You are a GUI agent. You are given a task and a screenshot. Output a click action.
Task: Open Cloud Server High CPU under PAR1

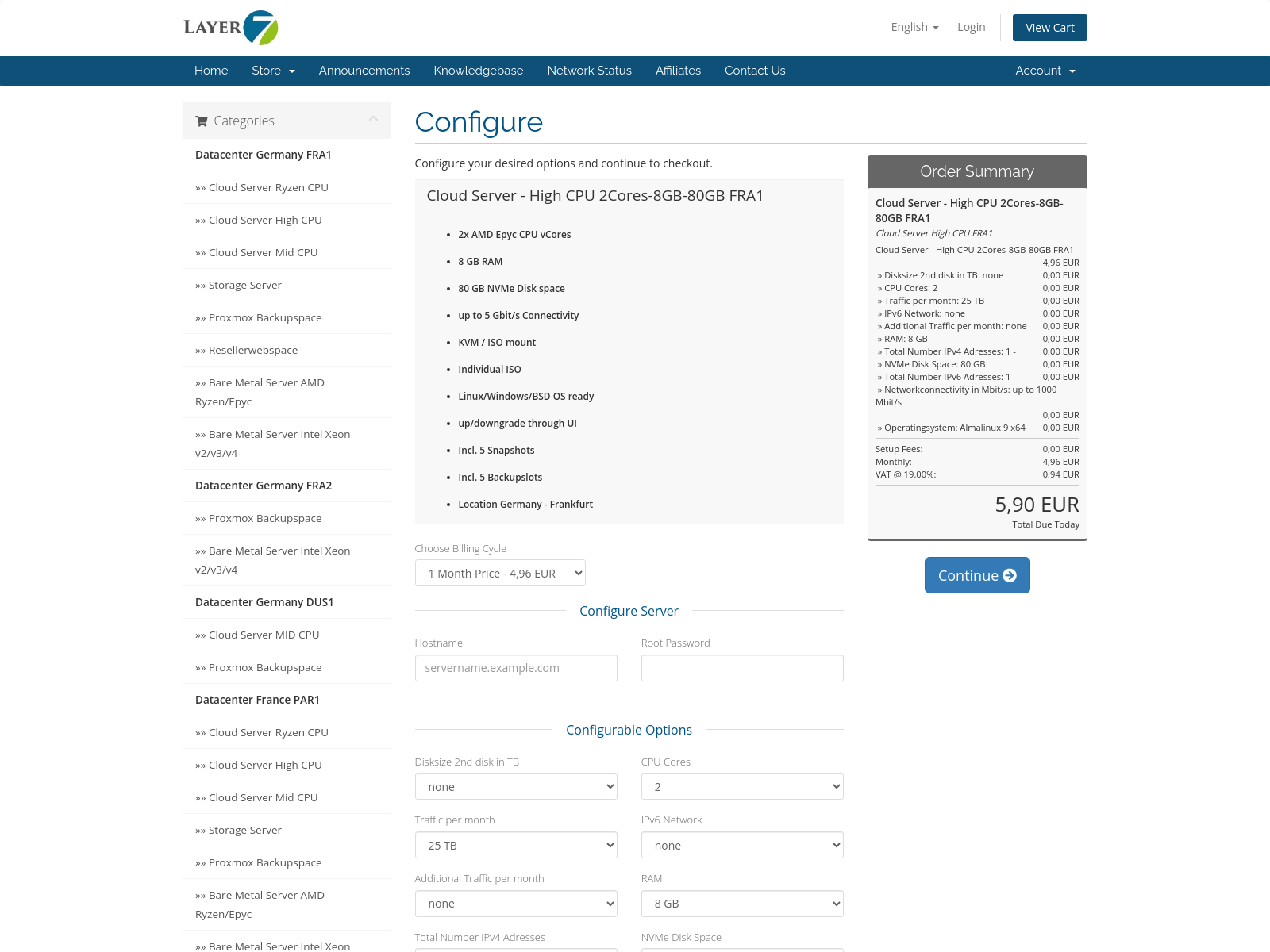coord(287,765)
